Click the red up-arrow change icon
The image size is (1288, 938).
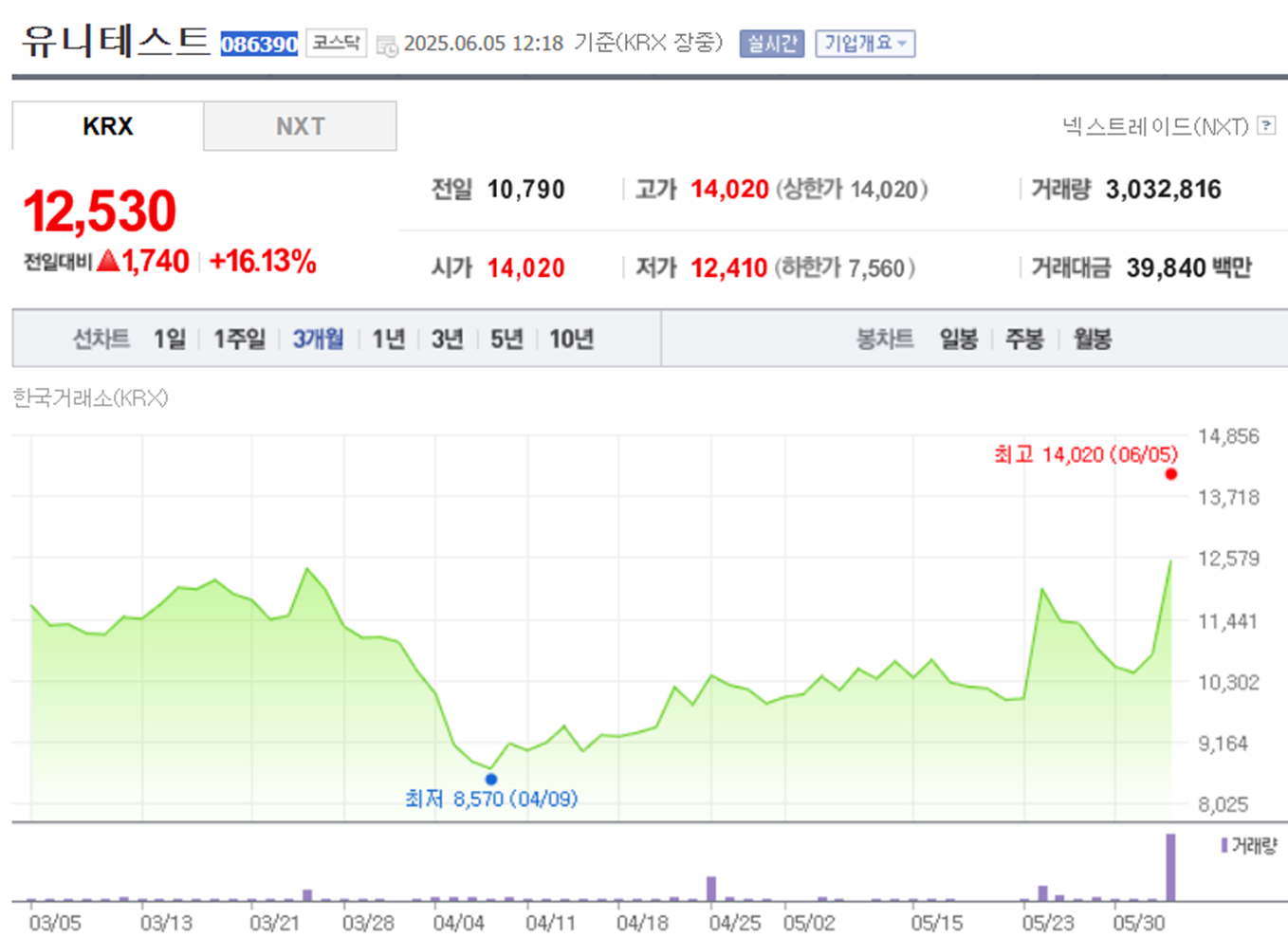tap(108, 260)
